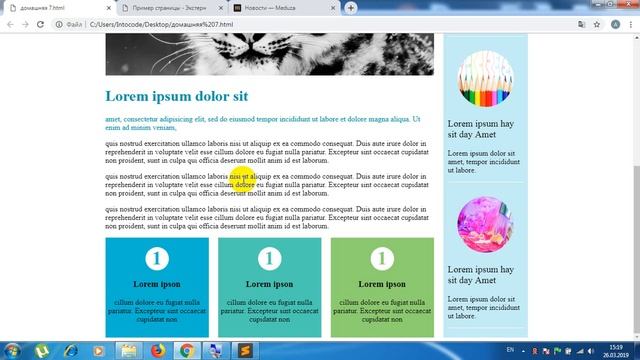Click the teal intro paragraph starting with amet

tap(263, 123)
